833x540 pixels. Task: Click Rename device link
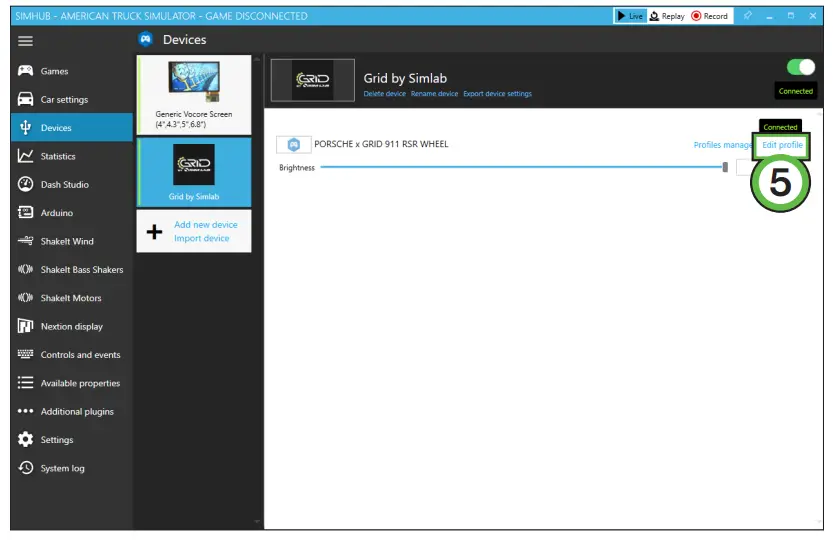click(x=434, y=94)
